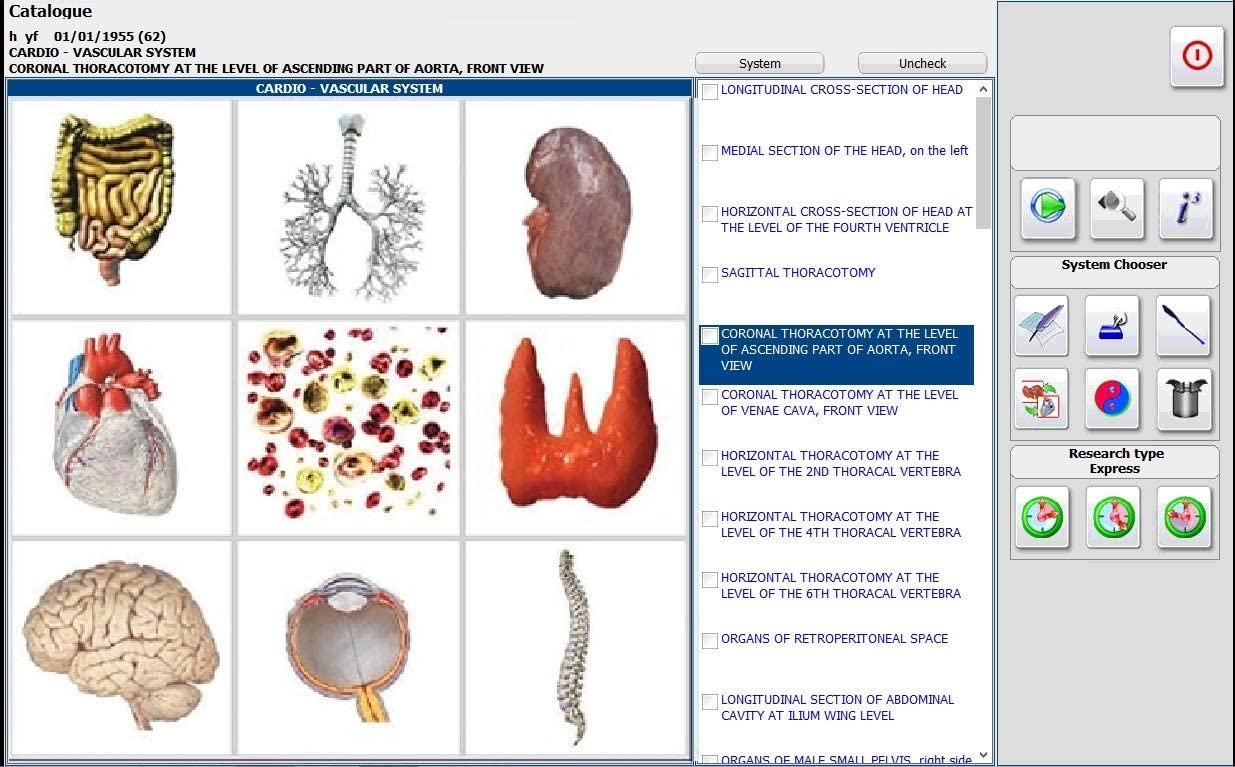Click the Uncheck button

922,63
